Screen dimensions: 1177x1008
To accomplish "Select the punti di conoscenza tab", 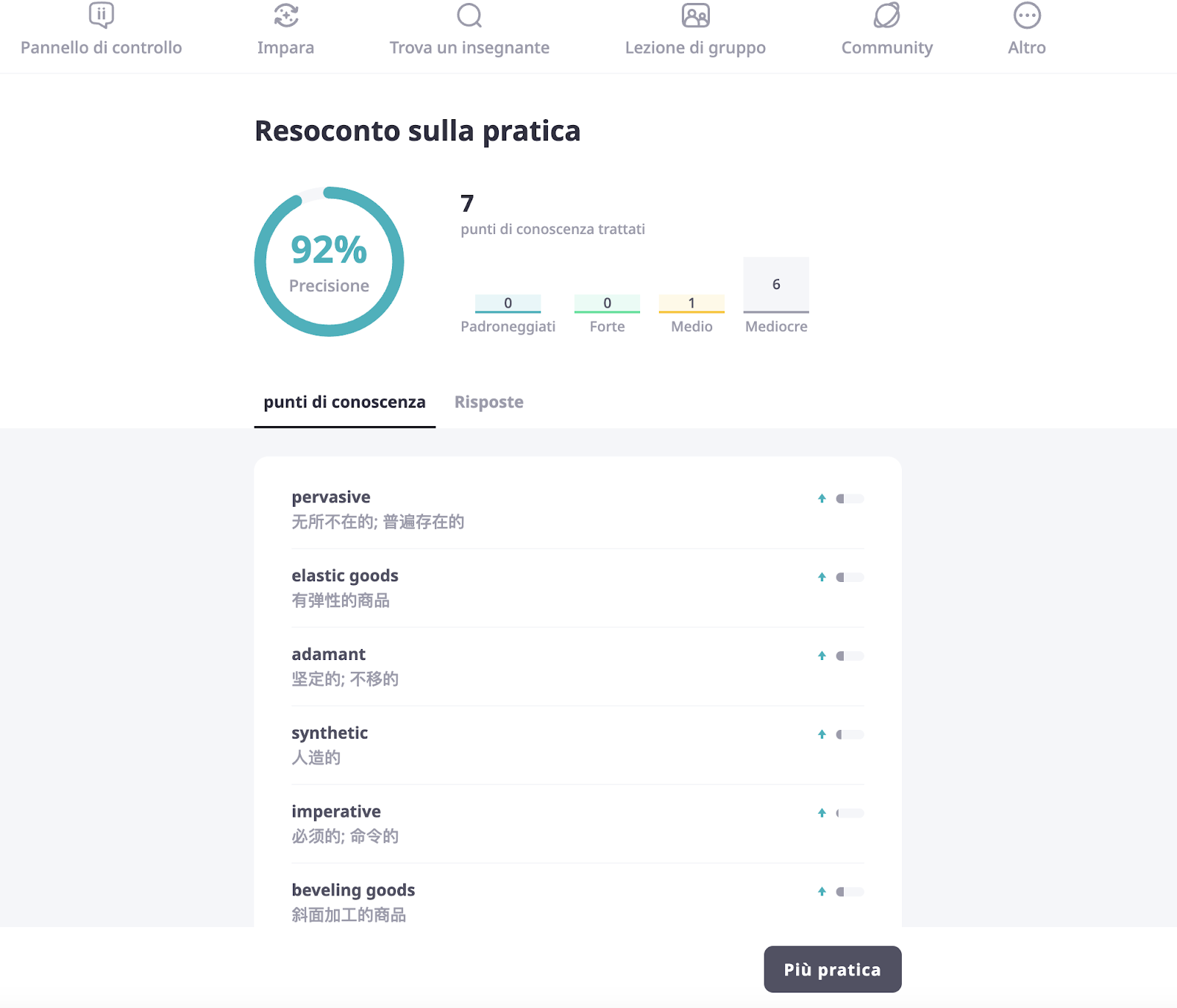I will [x=344, y=402].
